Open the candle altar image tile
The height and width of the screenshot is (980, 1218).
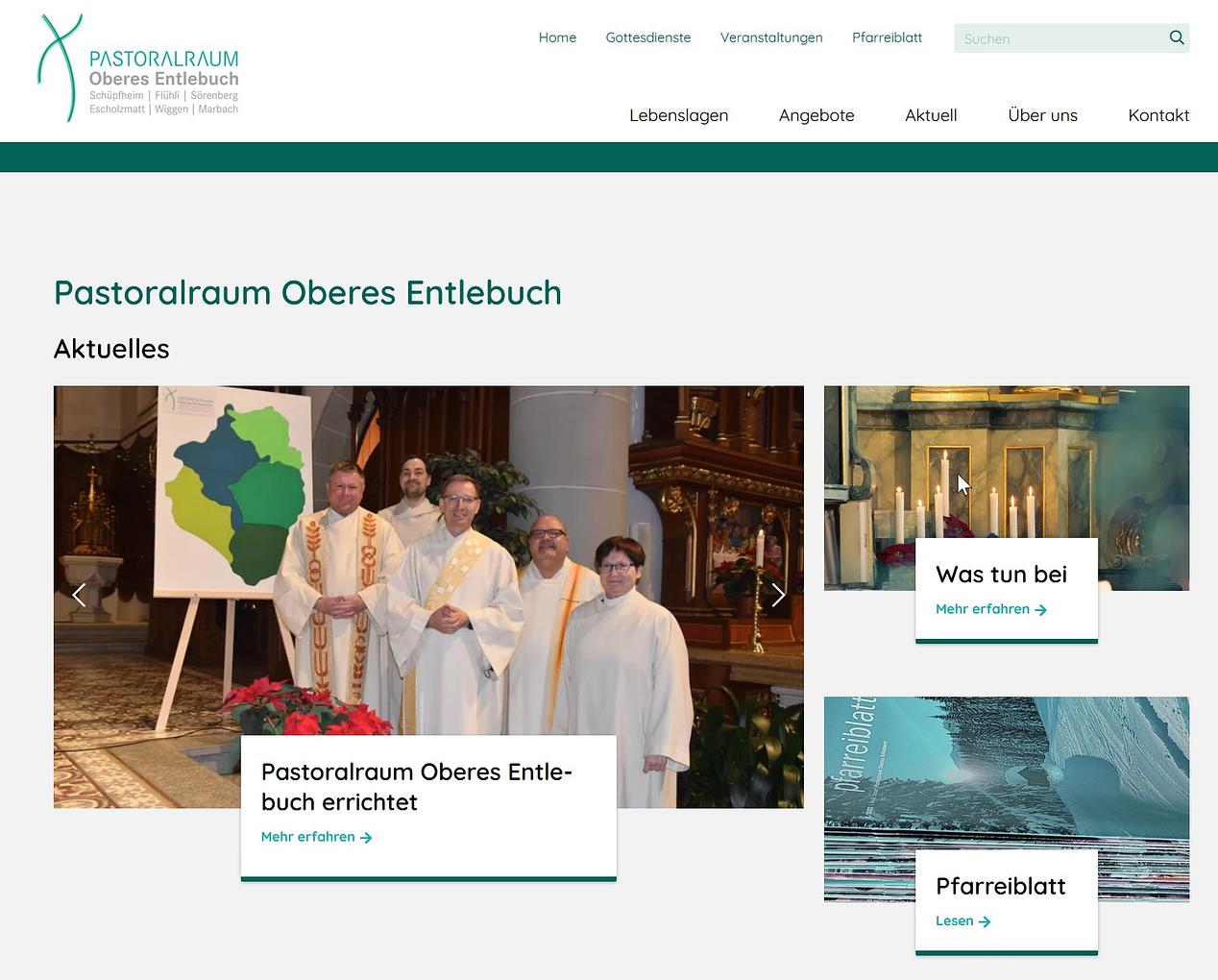click(x=1006, y=461)
